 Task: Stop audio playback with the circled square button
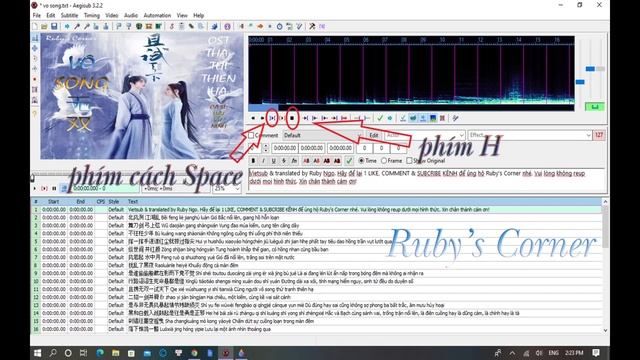292,118
